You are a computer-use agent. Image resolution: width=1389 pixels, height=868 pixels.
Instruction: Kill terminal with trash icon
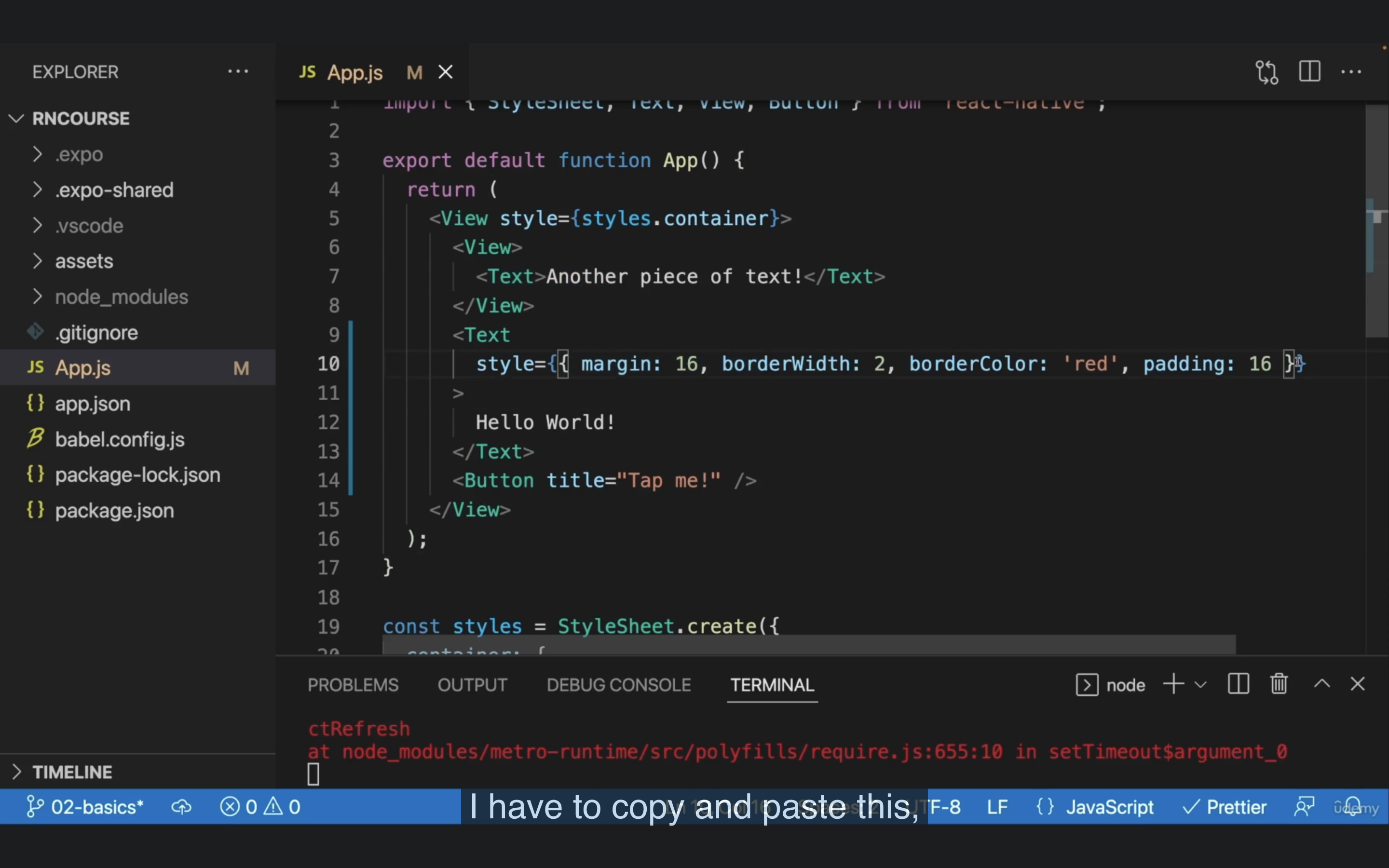[x=1279, y=684]
